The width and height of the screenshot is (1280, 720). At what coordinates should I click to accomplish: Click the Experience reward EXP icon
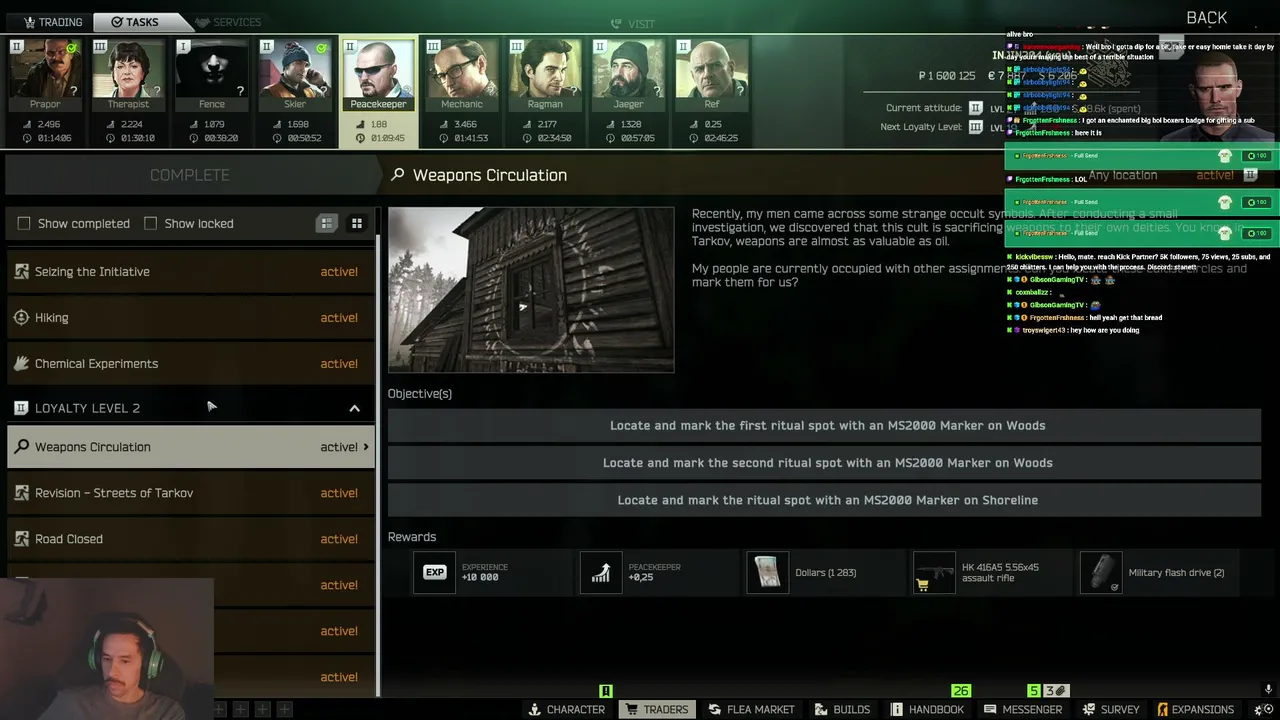(435, 573)
